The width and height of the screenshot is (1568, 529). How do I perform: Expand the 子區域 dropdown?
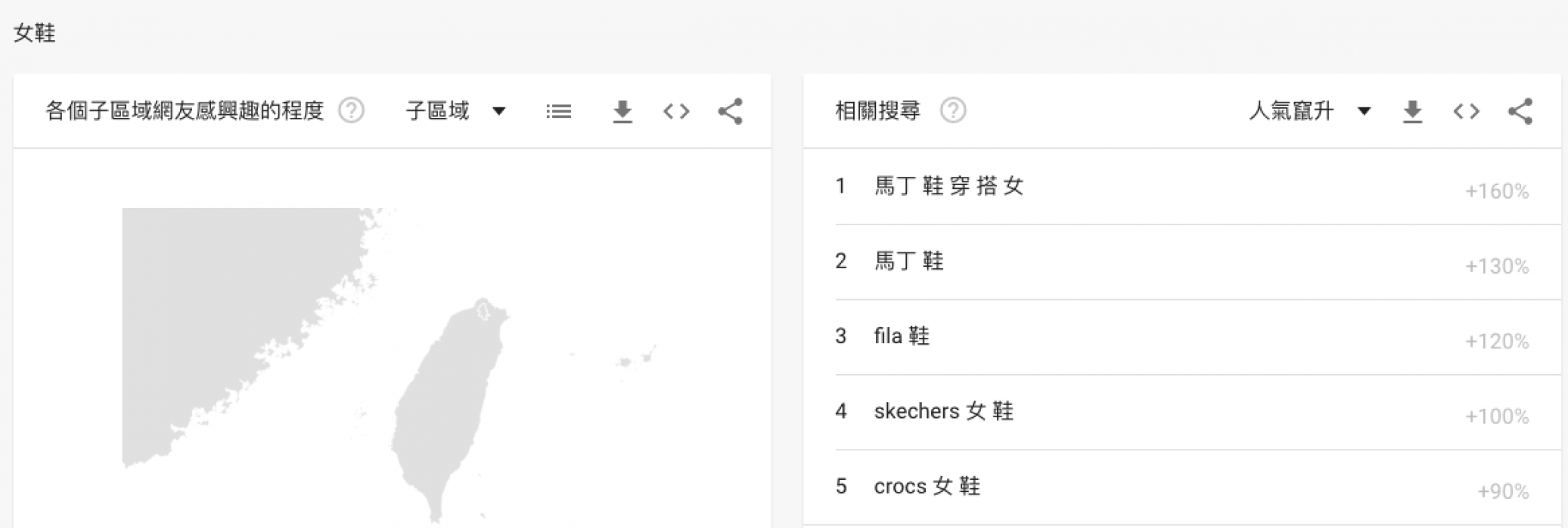click(456, 111)
